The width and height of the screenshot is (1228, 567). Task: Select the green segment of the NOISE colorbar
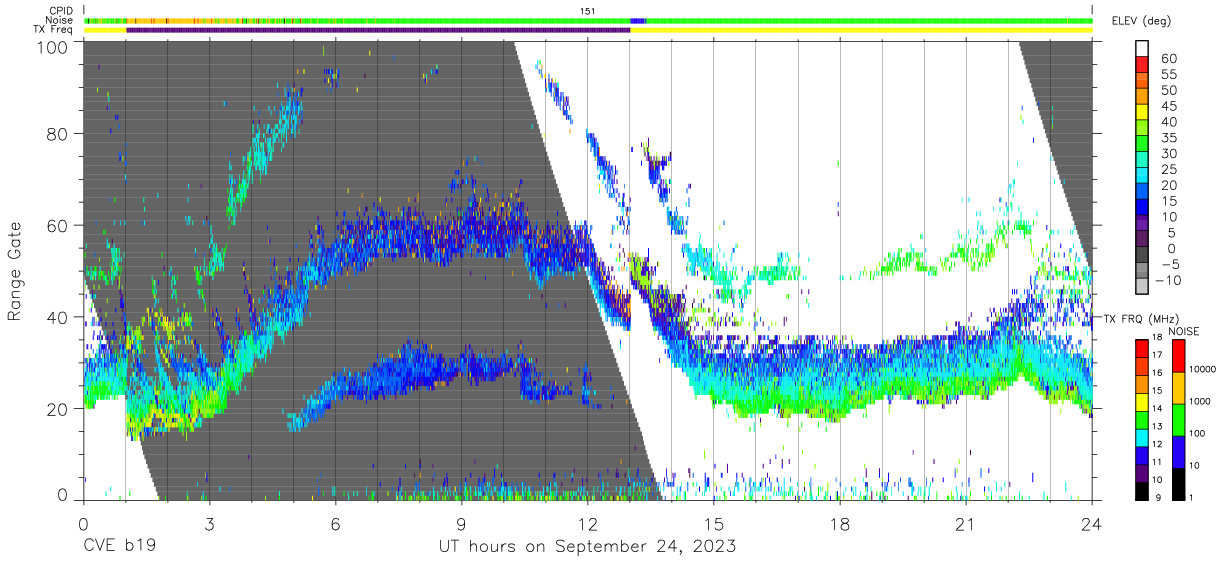(x=1180, y=420)
